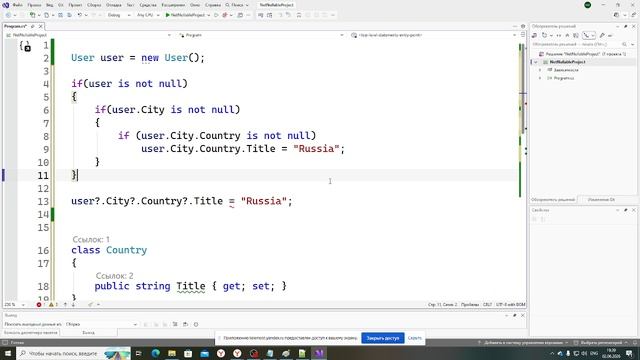Image resolution: width=640 pixels, height=360 pixels.
Task: Select Program.cs in Solution Explorer
Action: (x=564, y=78)
